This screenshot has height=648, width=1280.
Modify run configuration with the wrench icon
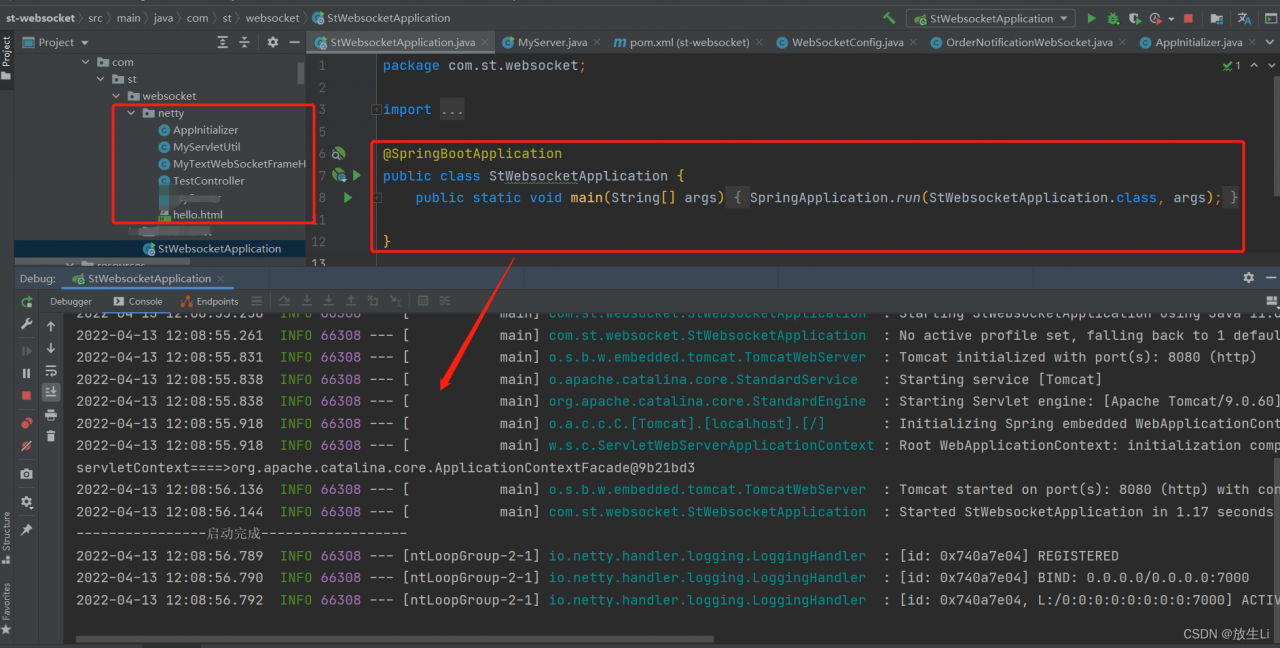pyautogui.click(x=26, y=325)
